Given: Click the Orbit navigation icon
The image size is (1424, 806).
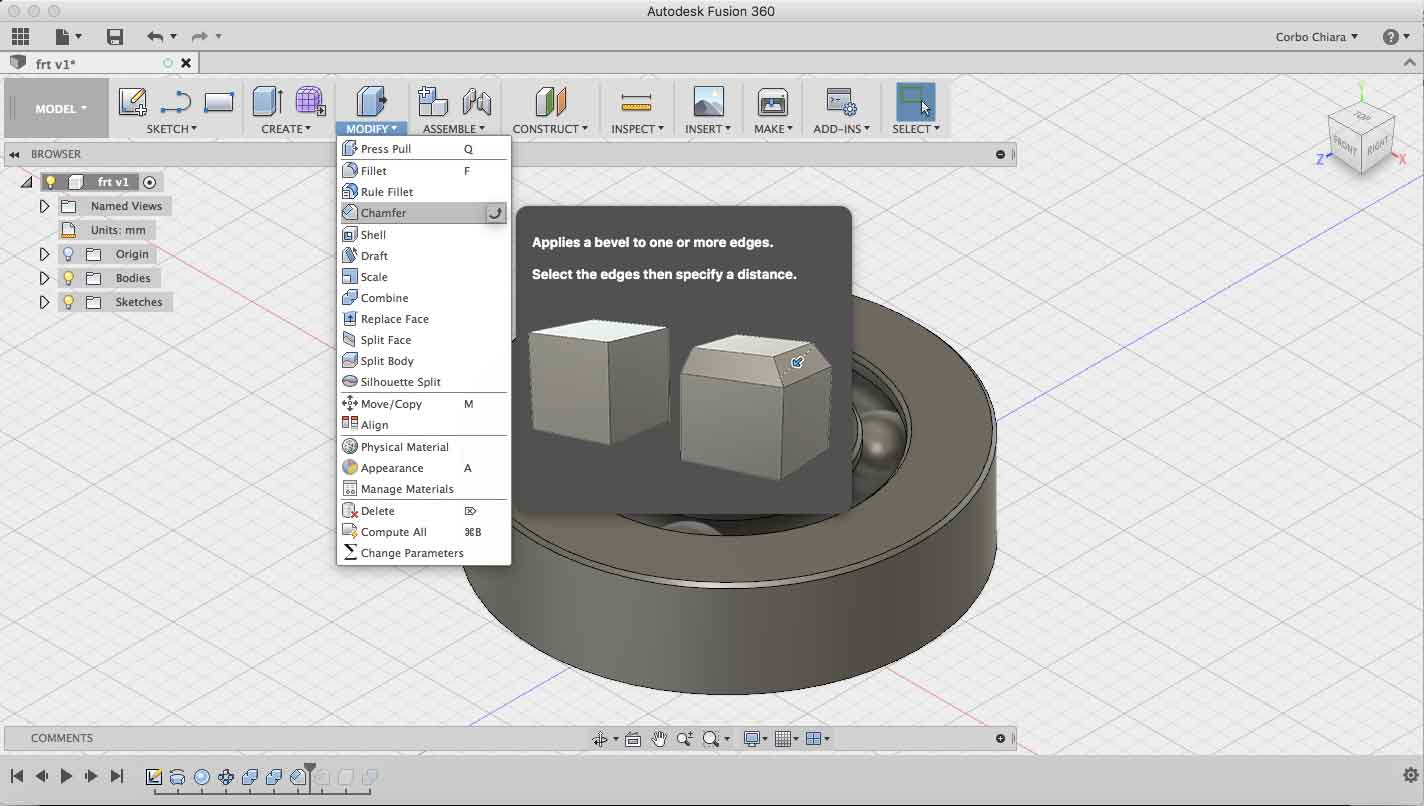Looking at the screenshot, I should tap(600, 739).
